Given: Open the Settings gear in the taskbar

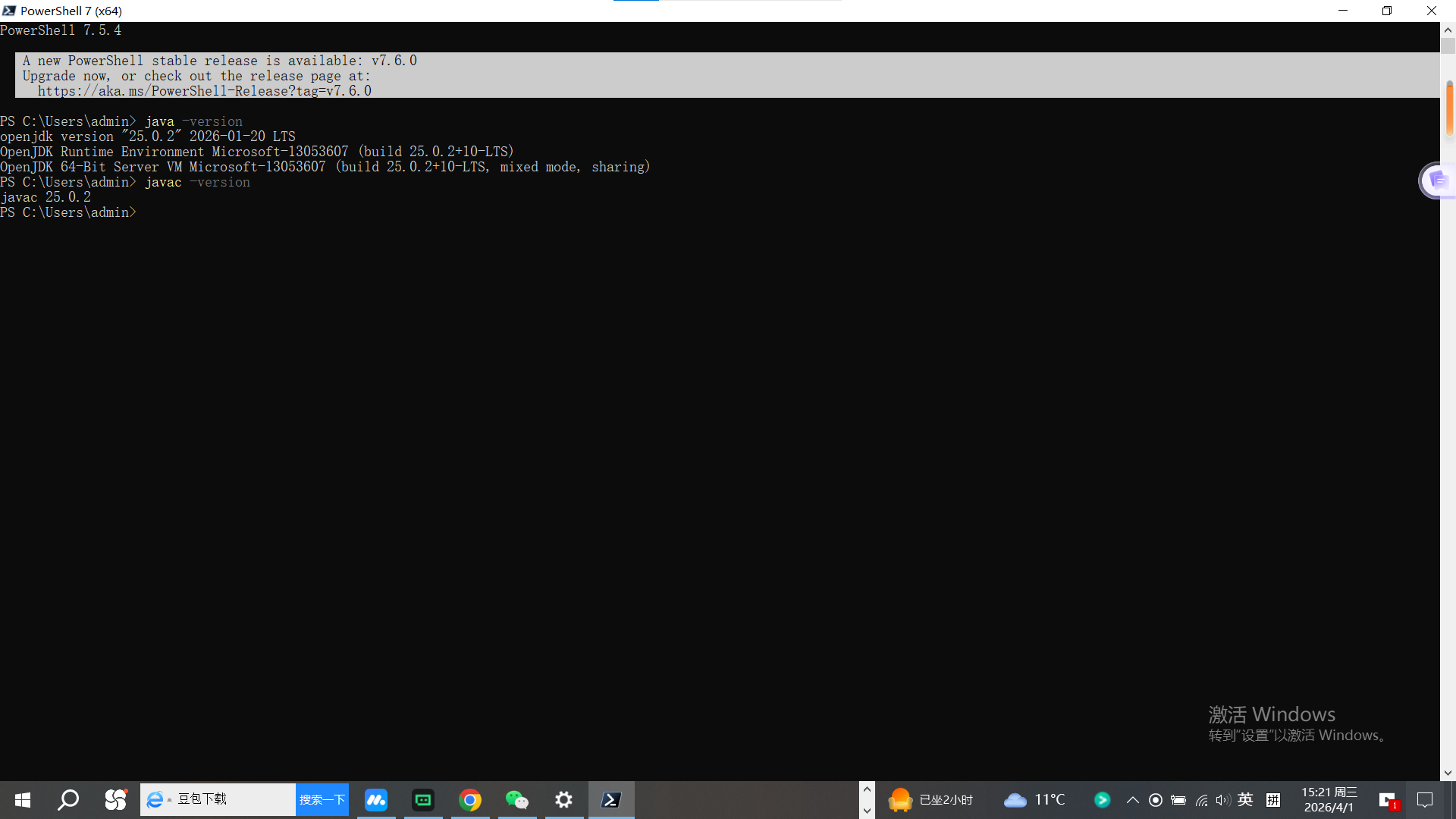Looking at the screenshot, I should (x=563, y=800).
